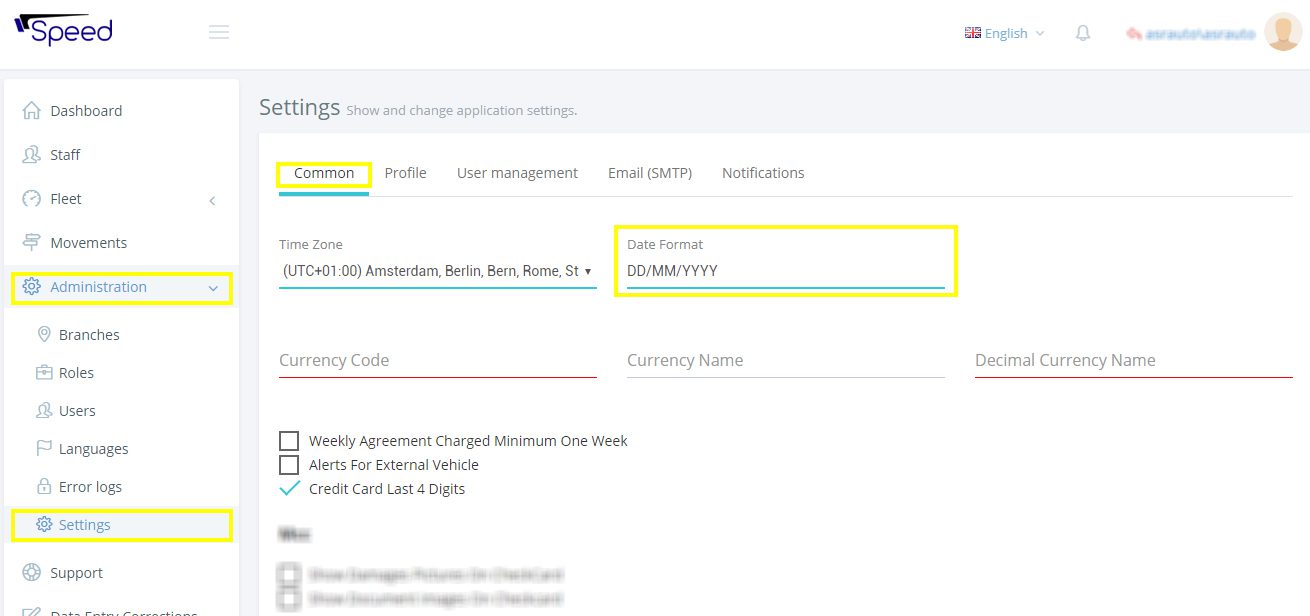Click the user avatar picture
Screen dimensions: 1310x616
click(x=1282, y=32)
